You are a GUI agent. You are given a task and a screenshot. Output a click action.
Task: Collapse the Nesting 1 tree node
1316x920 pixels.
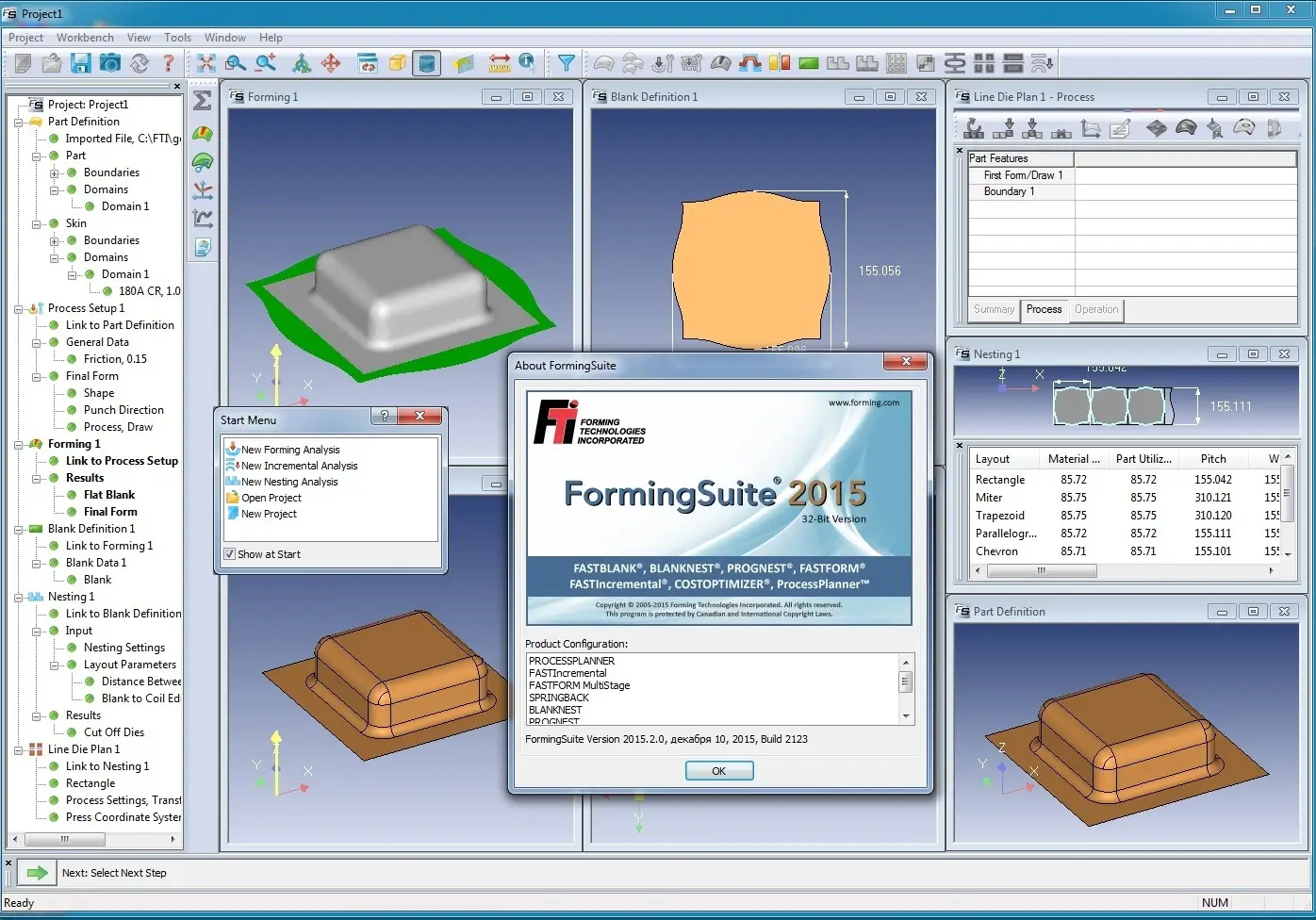pyautogui.click(x=19, y=597)
